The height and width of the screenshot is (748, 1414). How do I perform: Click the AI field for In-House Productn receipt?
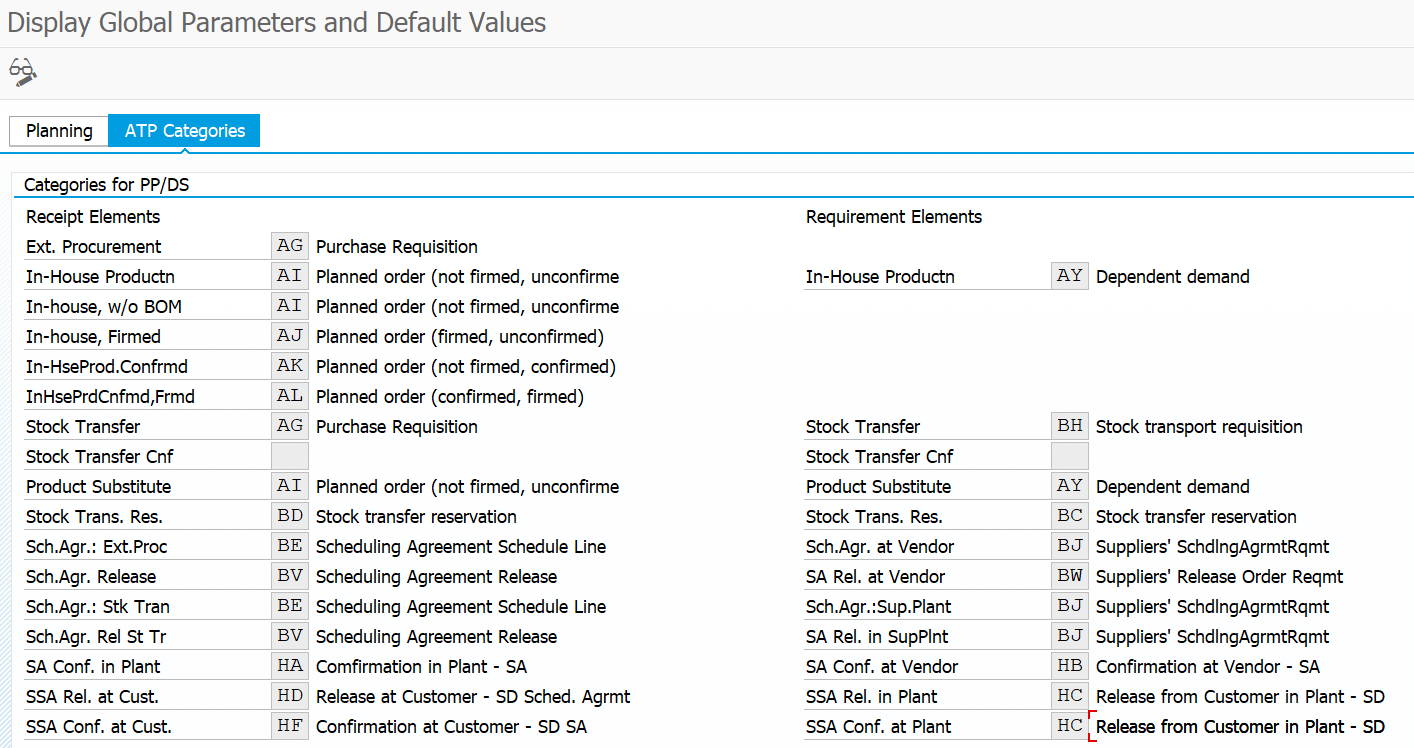click(290, 276)
